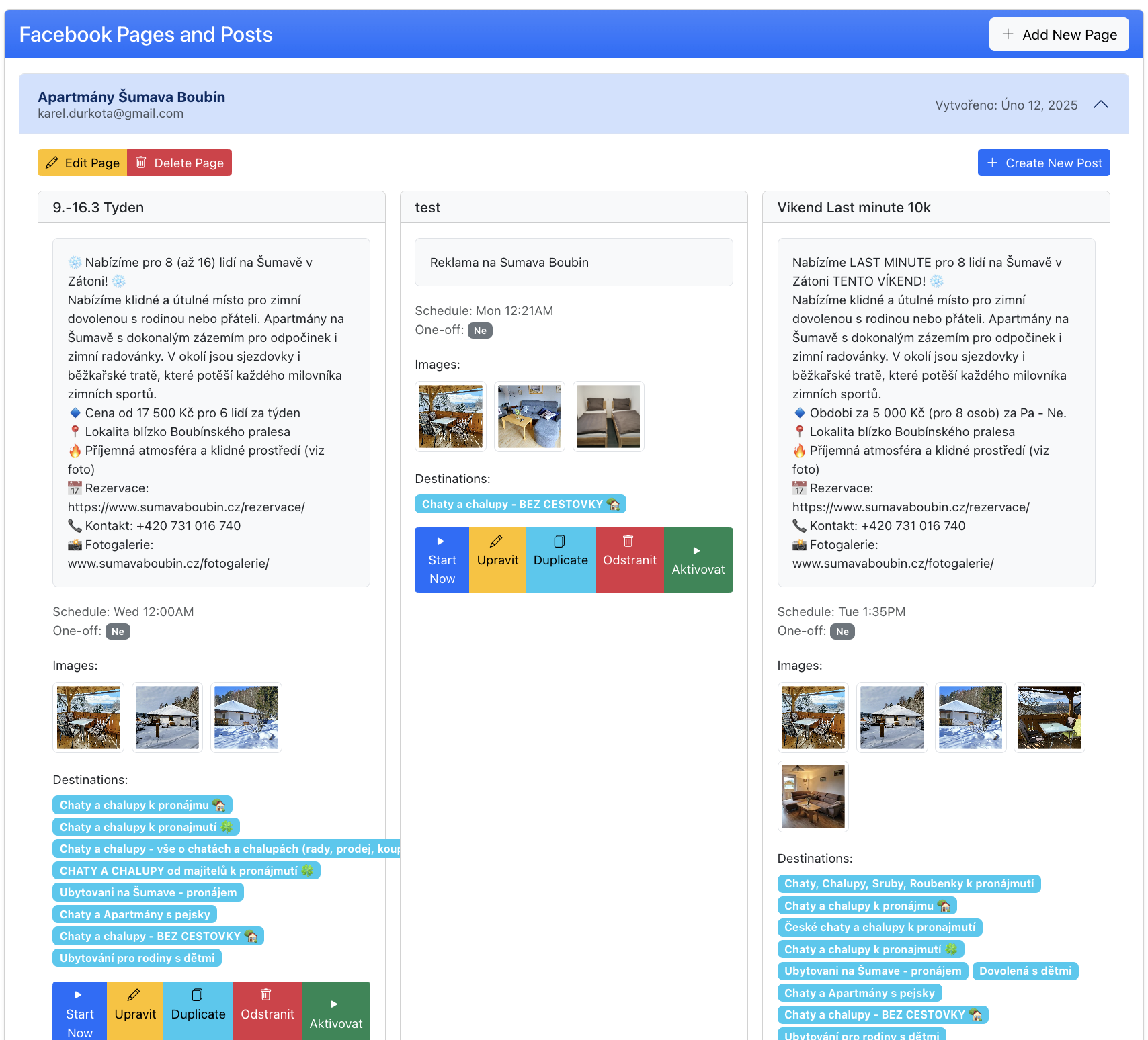Click 'Cena od 17 500 Kč' line

pyautogui.click(x=184, y=413)
